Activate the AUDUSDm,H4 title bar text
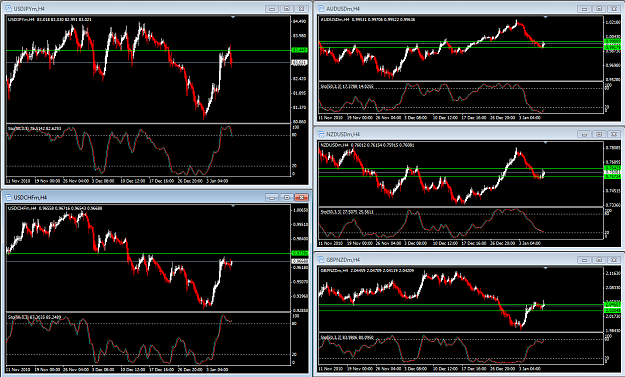 [x=343, y=9]
